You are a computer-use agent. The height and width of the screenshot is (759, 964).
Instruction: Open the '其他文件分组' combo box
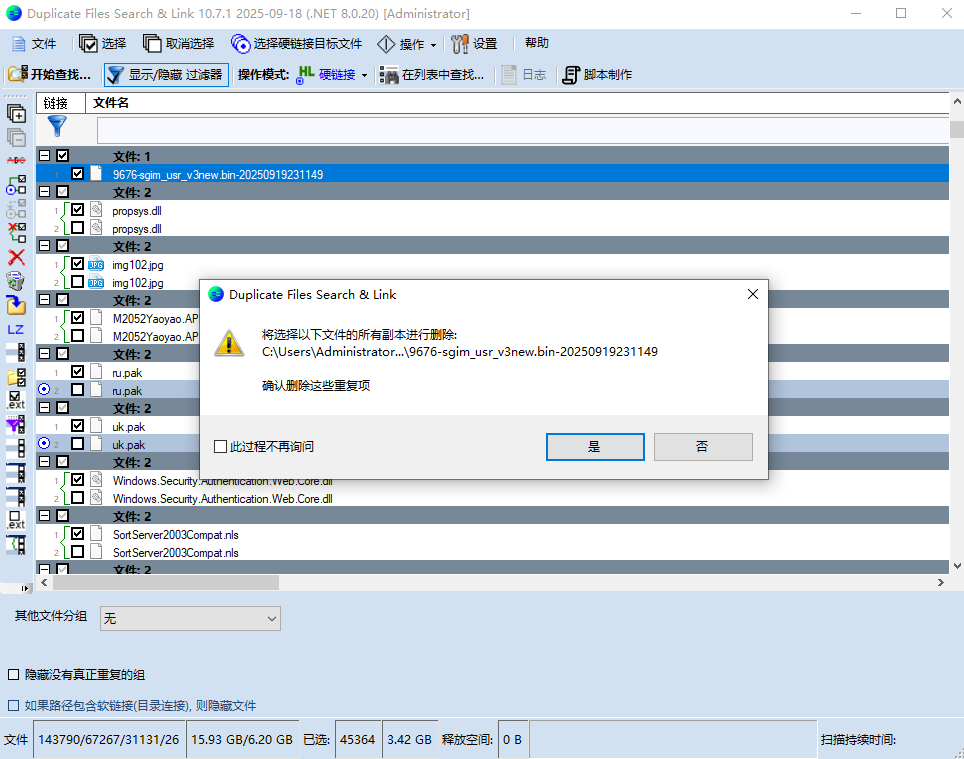click(x=190, y=619)
